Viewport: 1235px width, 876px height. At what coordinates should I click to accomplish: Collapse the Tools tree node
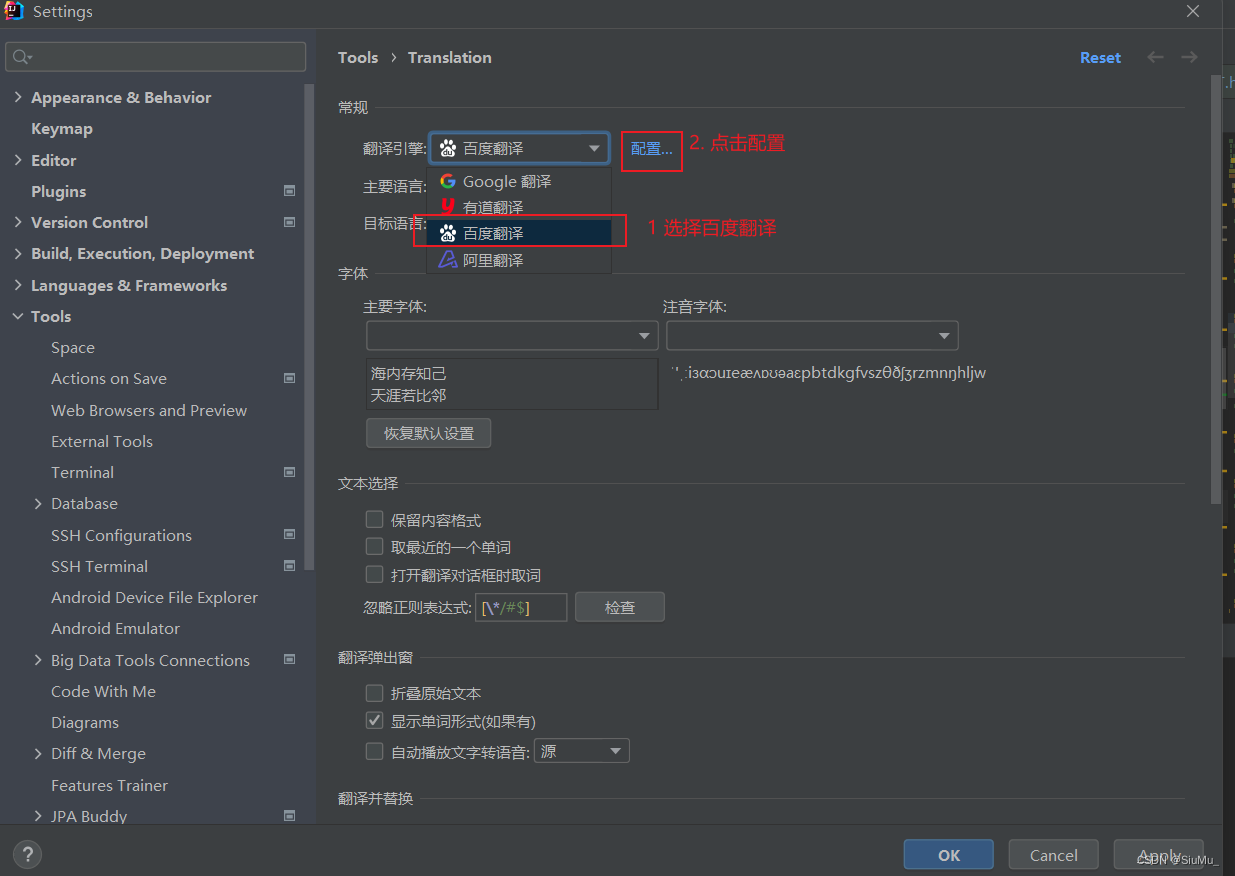[x=18, y=316]
